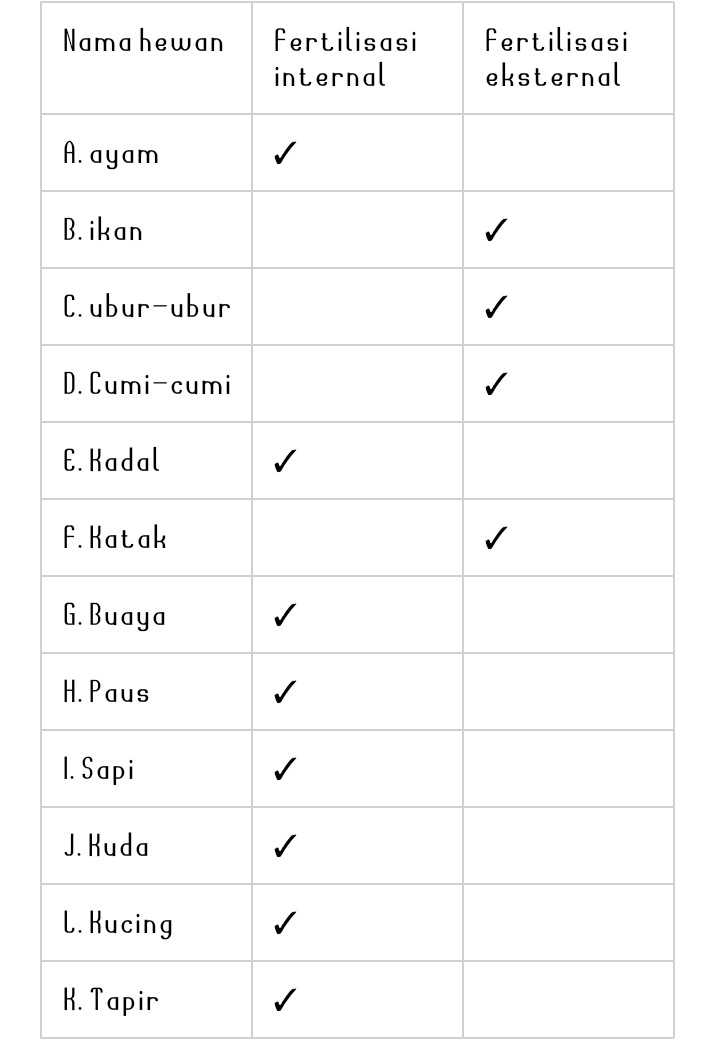Select the "F. Katak" name cell
Image resolution: width=713 pixels, height=1060 pixels.
tap(115, 539)
